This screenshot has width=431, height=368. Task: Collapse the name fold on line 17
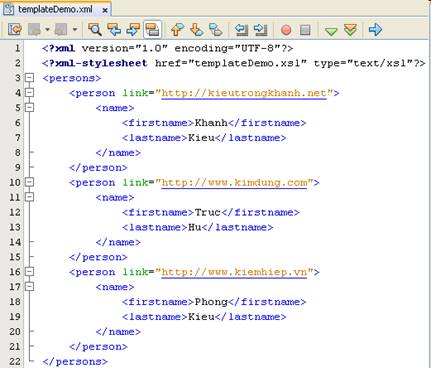click(30, 286)
